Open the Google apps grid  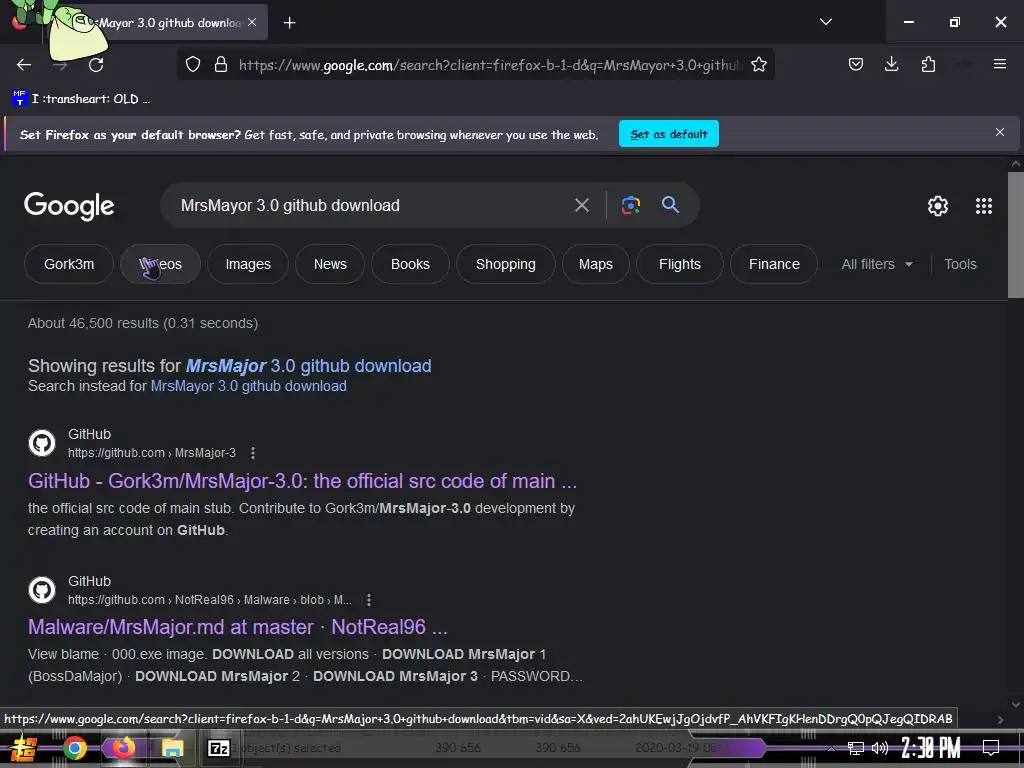coord(984,206)
